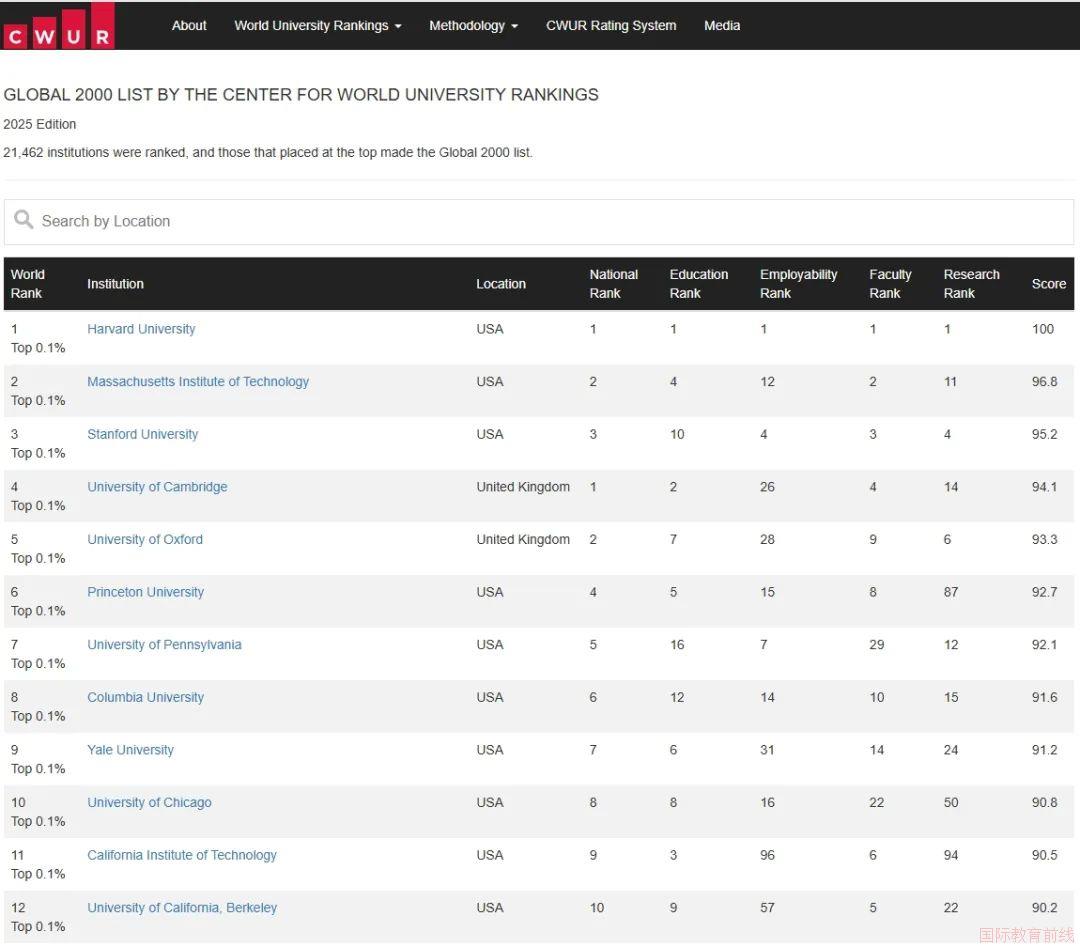This screenshot has width=1080, height=947.
Task: Click Harvard's score of 100
Action: 1043,329
